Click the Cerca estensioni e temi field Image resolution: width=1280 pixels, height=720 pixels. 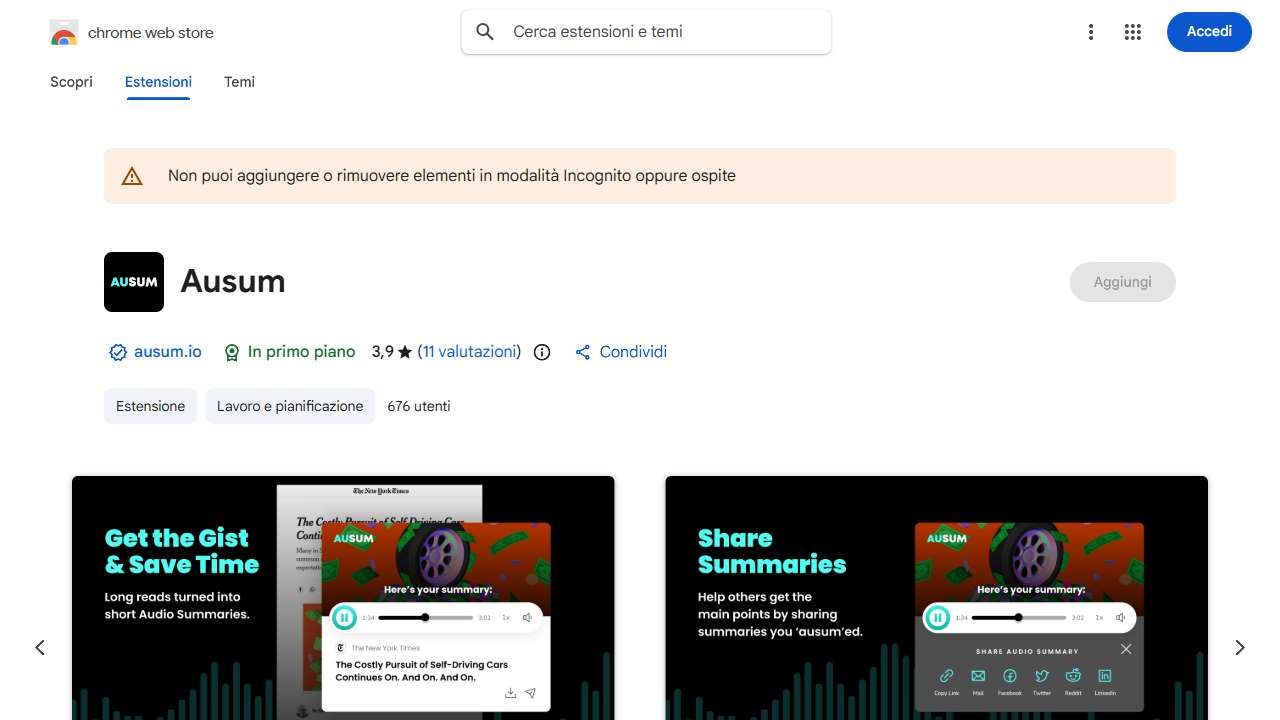point(646,32)
